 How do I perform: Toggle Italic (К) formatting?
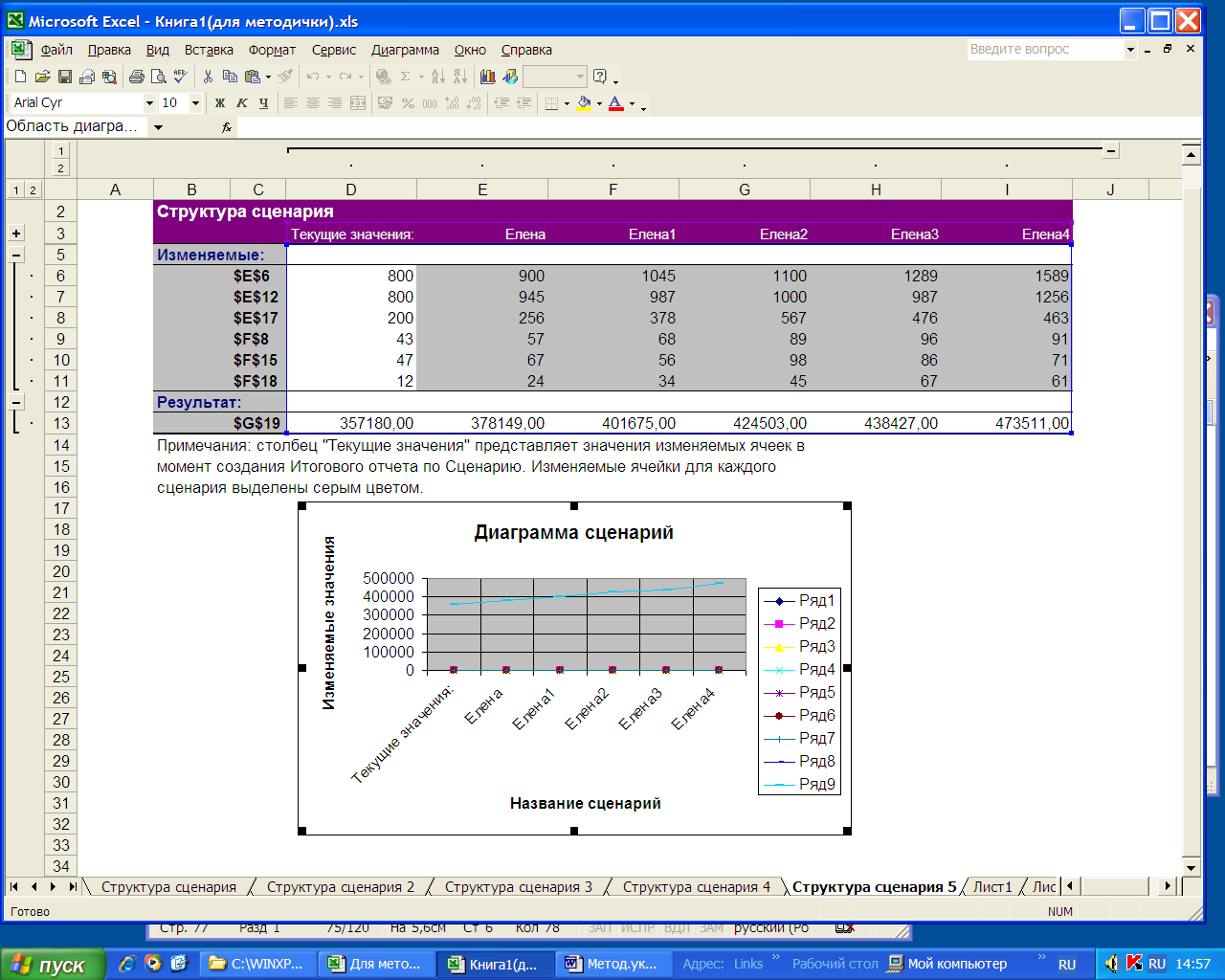point(242,103)
